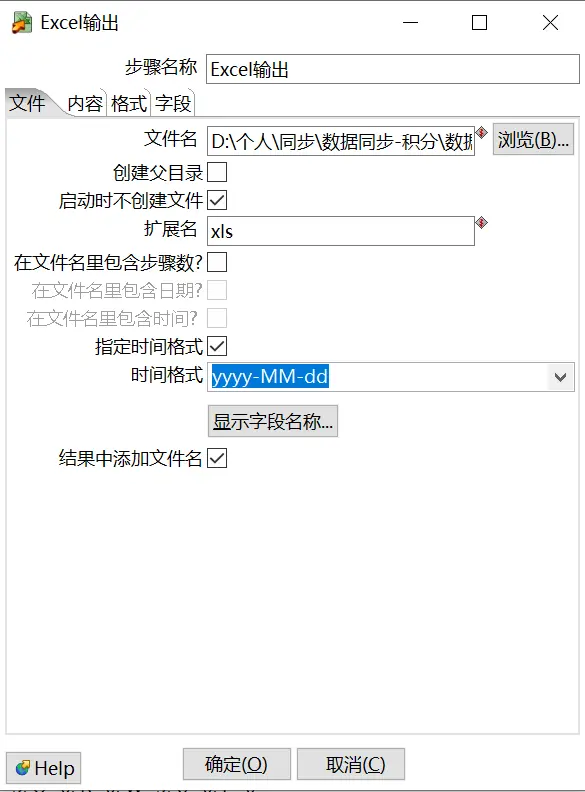Click the 显示字段名称... button
The image size is (585, 792).
(273, 421)
